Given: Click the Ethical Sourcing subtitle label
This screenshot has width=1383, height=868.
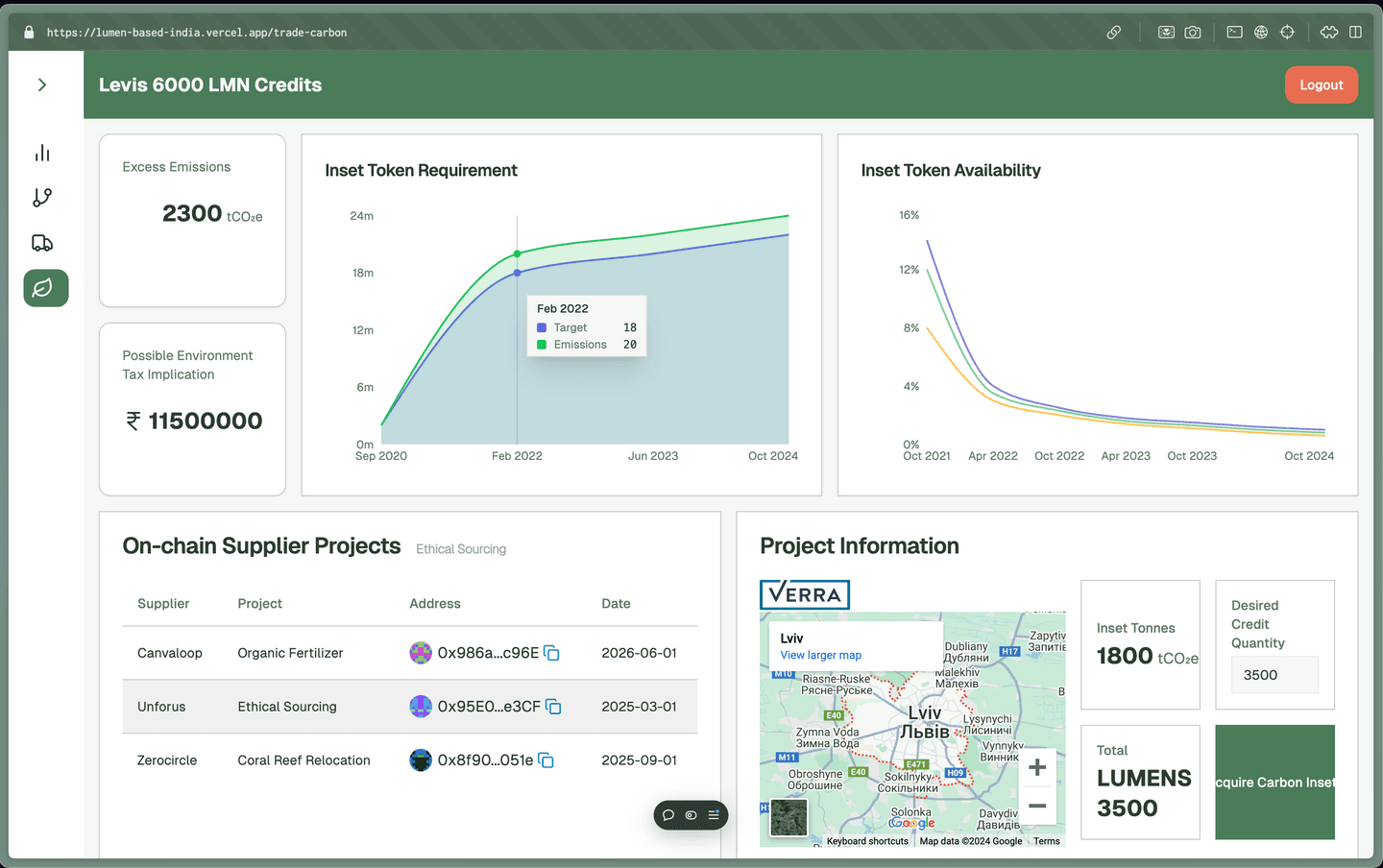Looking at the screenshot, I should pos(461,549).
